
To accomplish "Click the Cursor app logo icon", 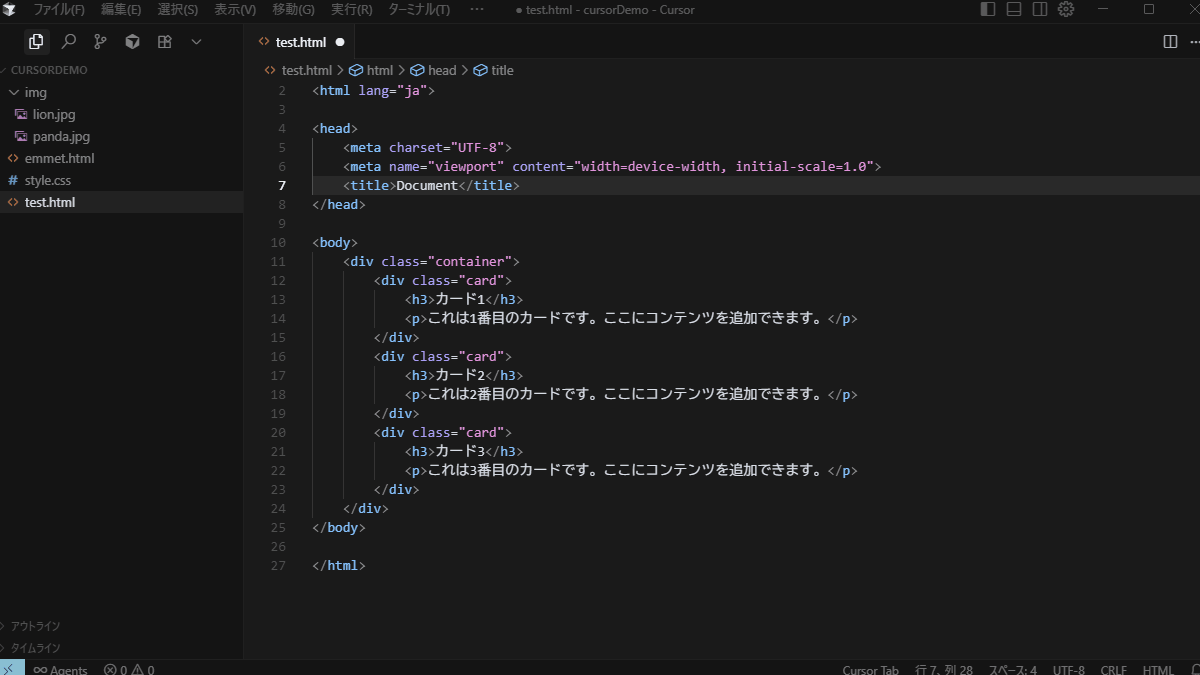I will point(9,10).
